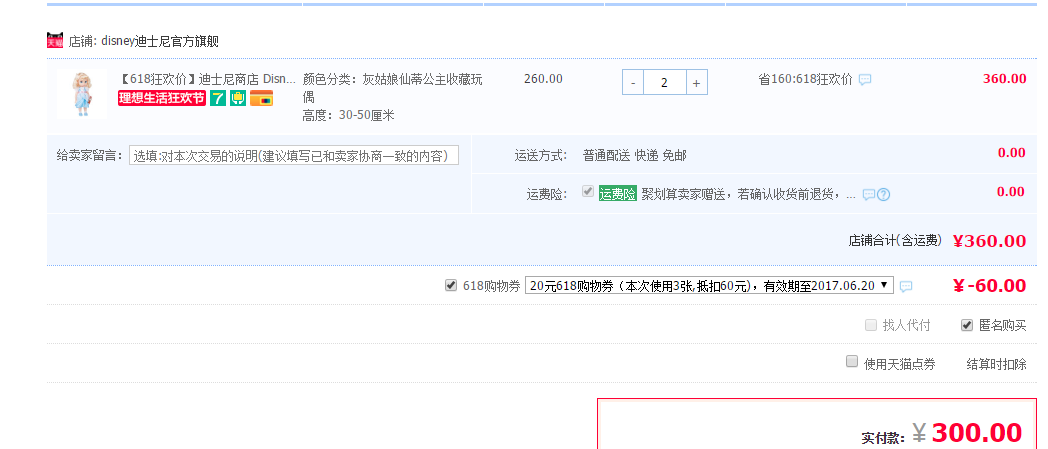
Task: Click the chat bubble icon in the 运费险 row
Action: [x=869, y=194]
